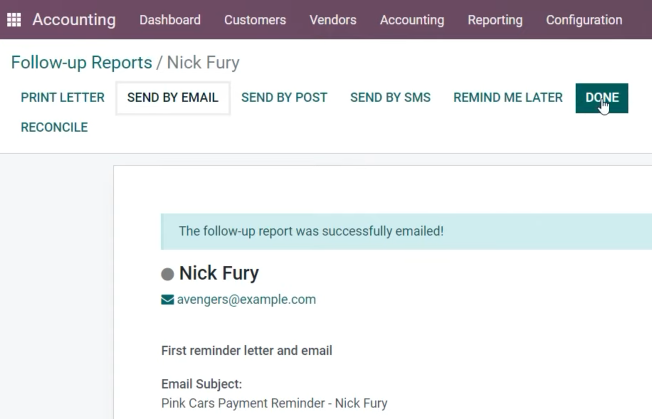The width and height of the screenshot is (652, 419).
Task: Open the Reporting menu
Action: (495, 20)
